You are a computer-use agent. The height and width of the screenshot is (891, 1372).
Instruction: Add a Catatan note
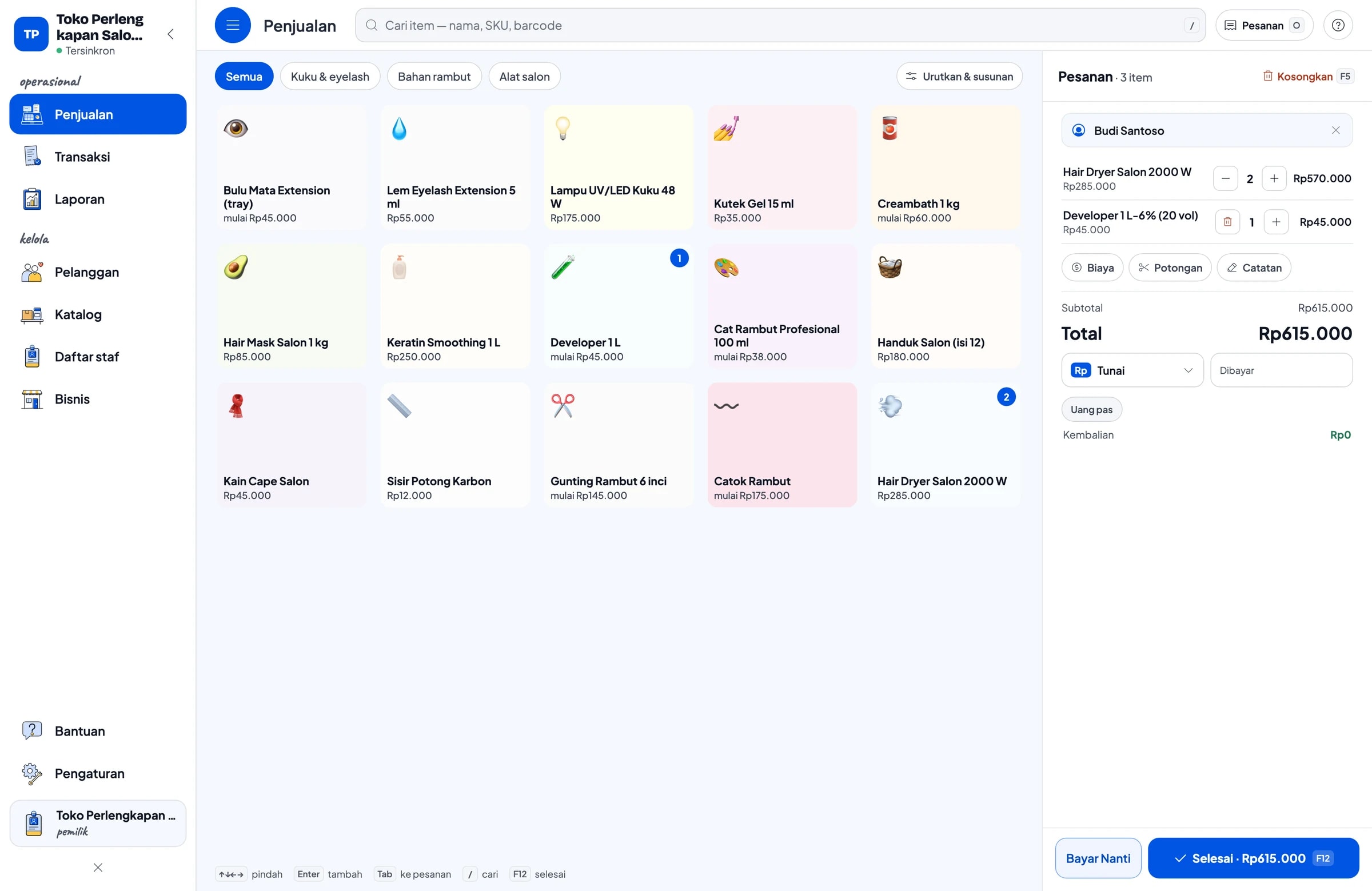(1253, 268)
